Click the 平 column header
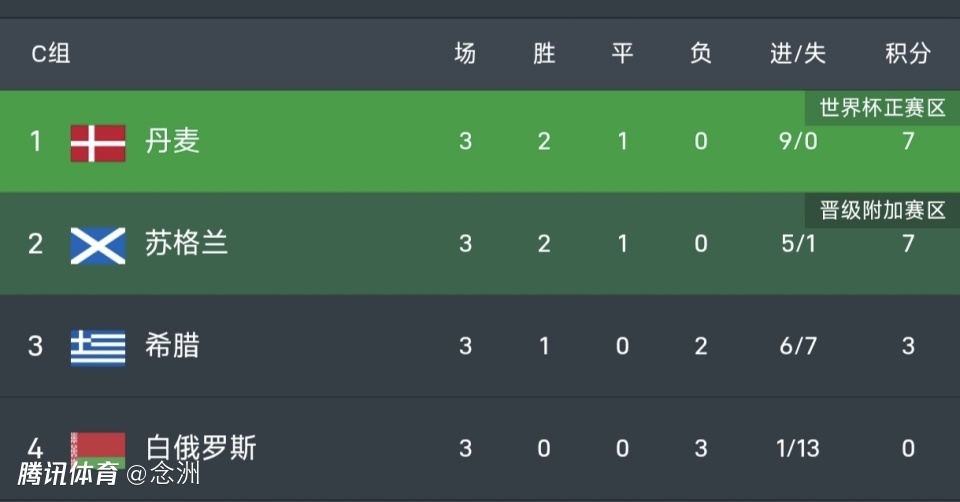960x502 pixels. coord(622,54)
